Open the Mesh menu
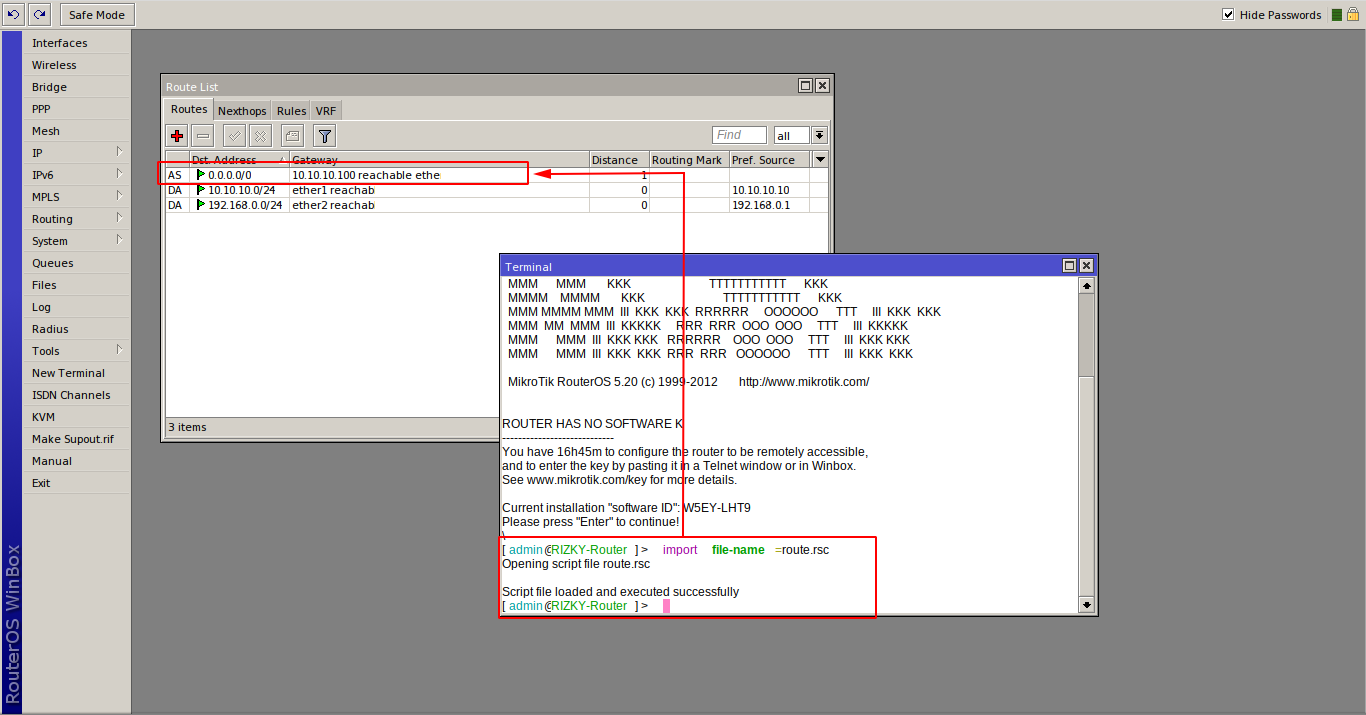The width and height of the screenshot is (1366, 715). pyautogui.click(x=77, y=131)
